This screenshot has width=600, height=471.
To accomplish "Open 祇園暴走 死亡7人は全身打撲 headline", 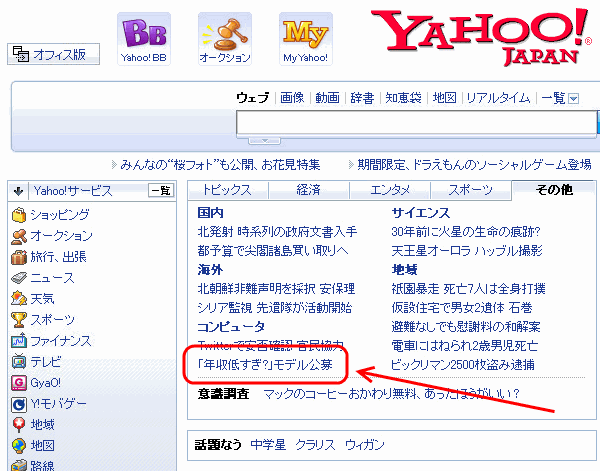I will (468, 289).
